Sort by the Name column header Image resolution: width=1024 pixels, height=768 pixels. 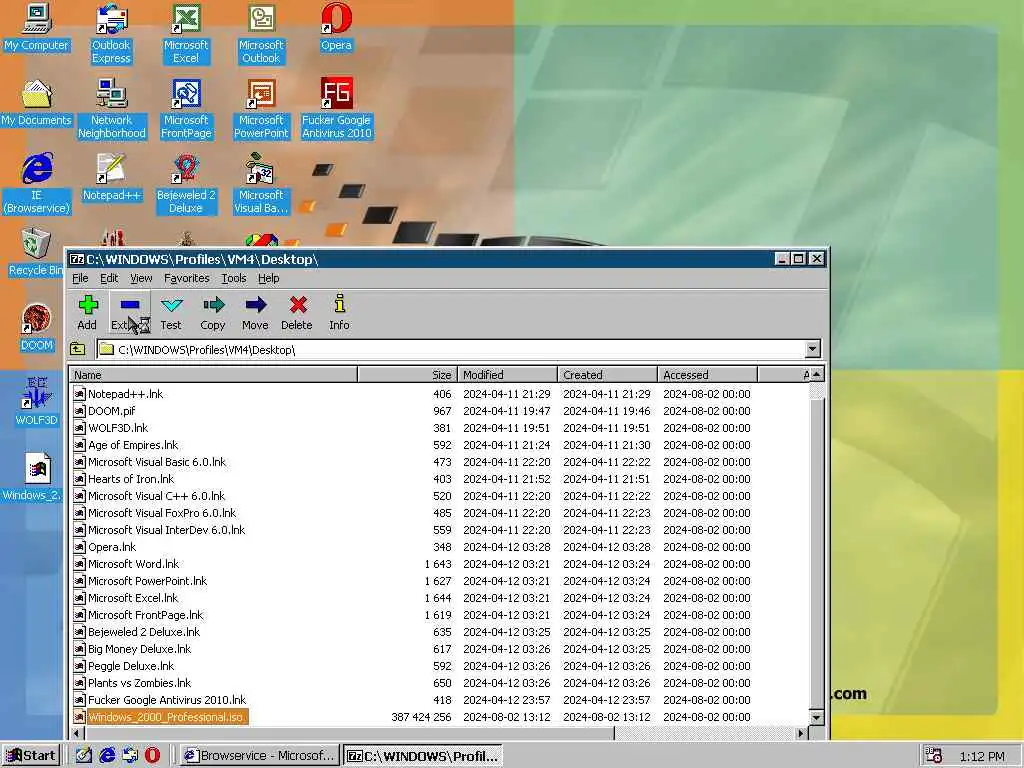pos(214,375)
